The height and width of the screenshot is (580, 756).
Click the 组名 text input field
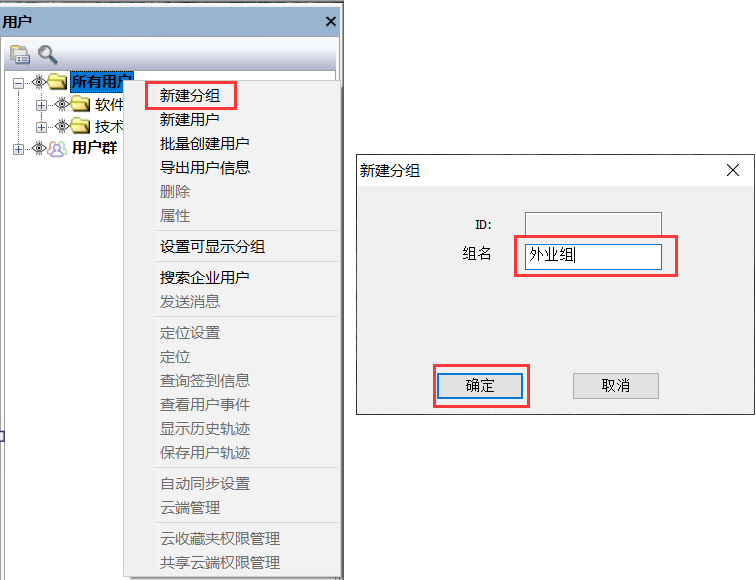593,256
